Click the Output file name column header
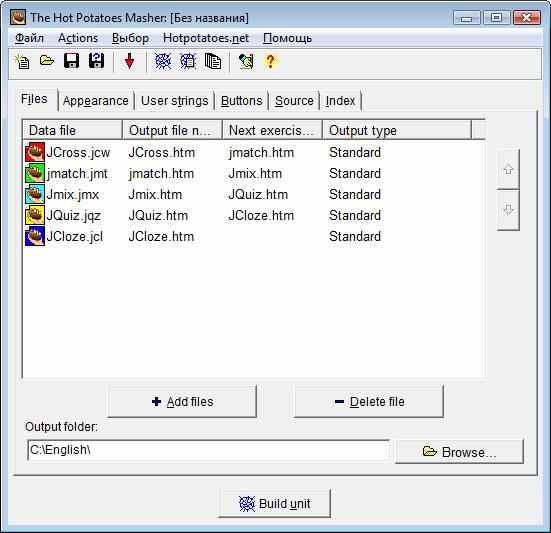Viewport: 551px width, 533px height. point(172,130)
